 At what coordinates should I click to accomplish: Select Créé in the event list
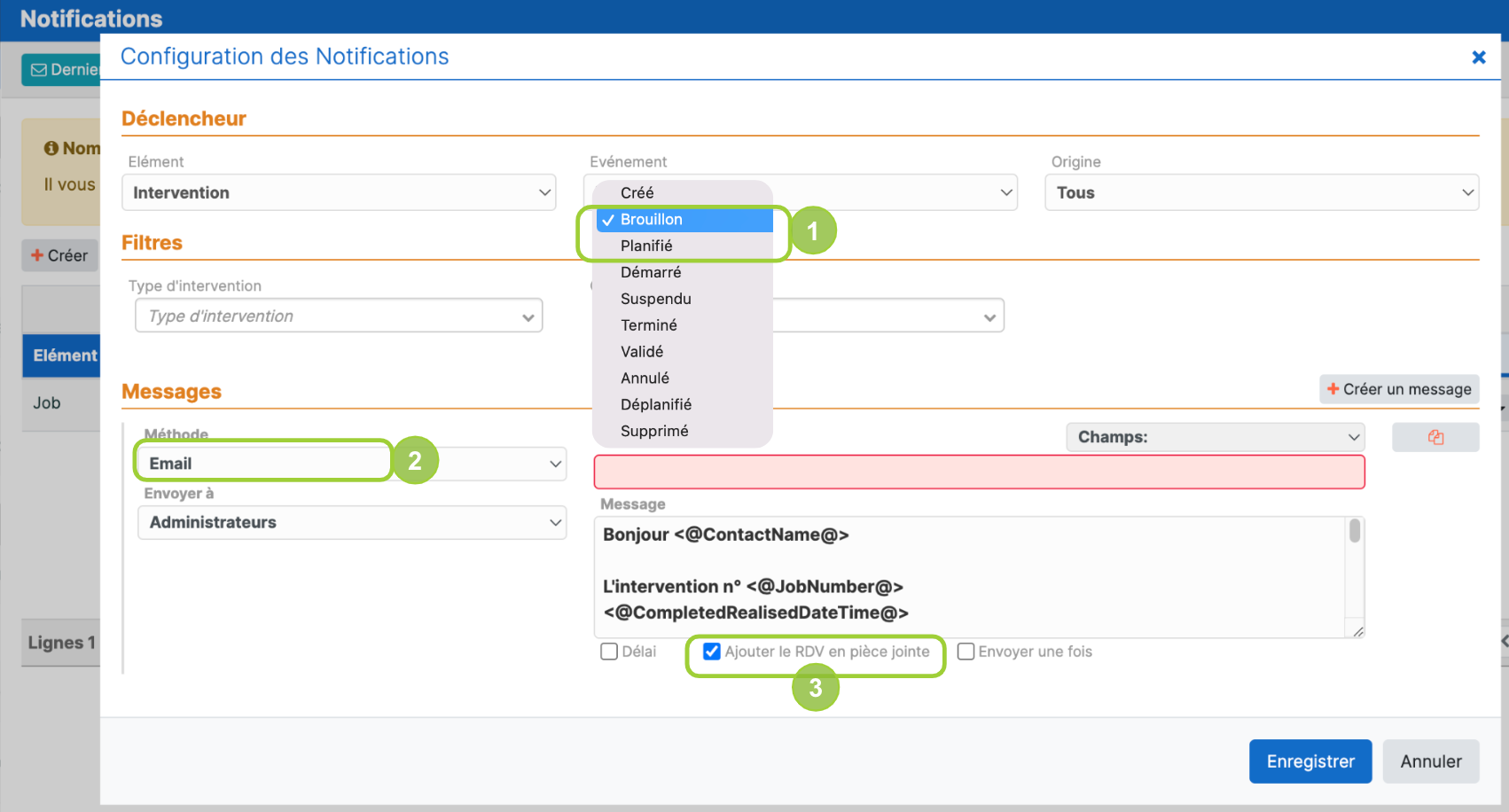(x=683, y=192)
